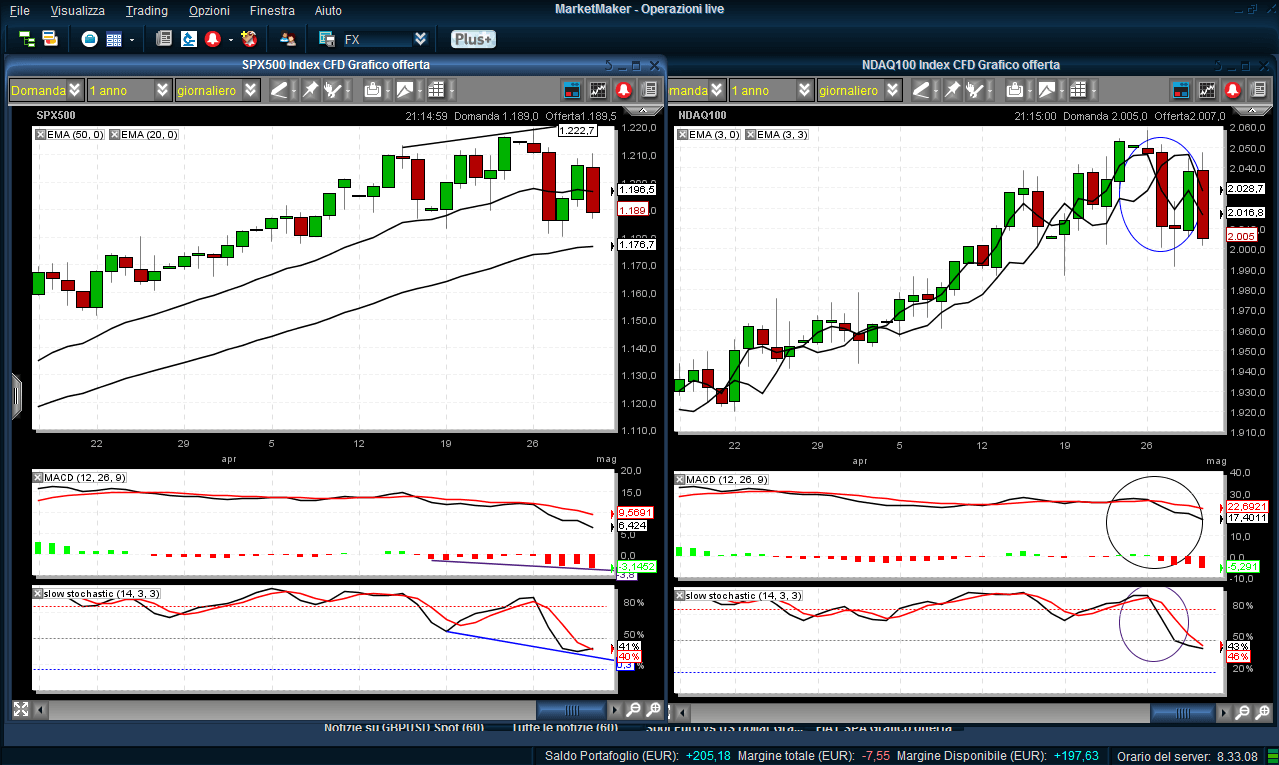
Task: Open the 'Notizie su GBPUSD Spot (60)' tab
Action: pyautogui.click(x=404, y=728)
